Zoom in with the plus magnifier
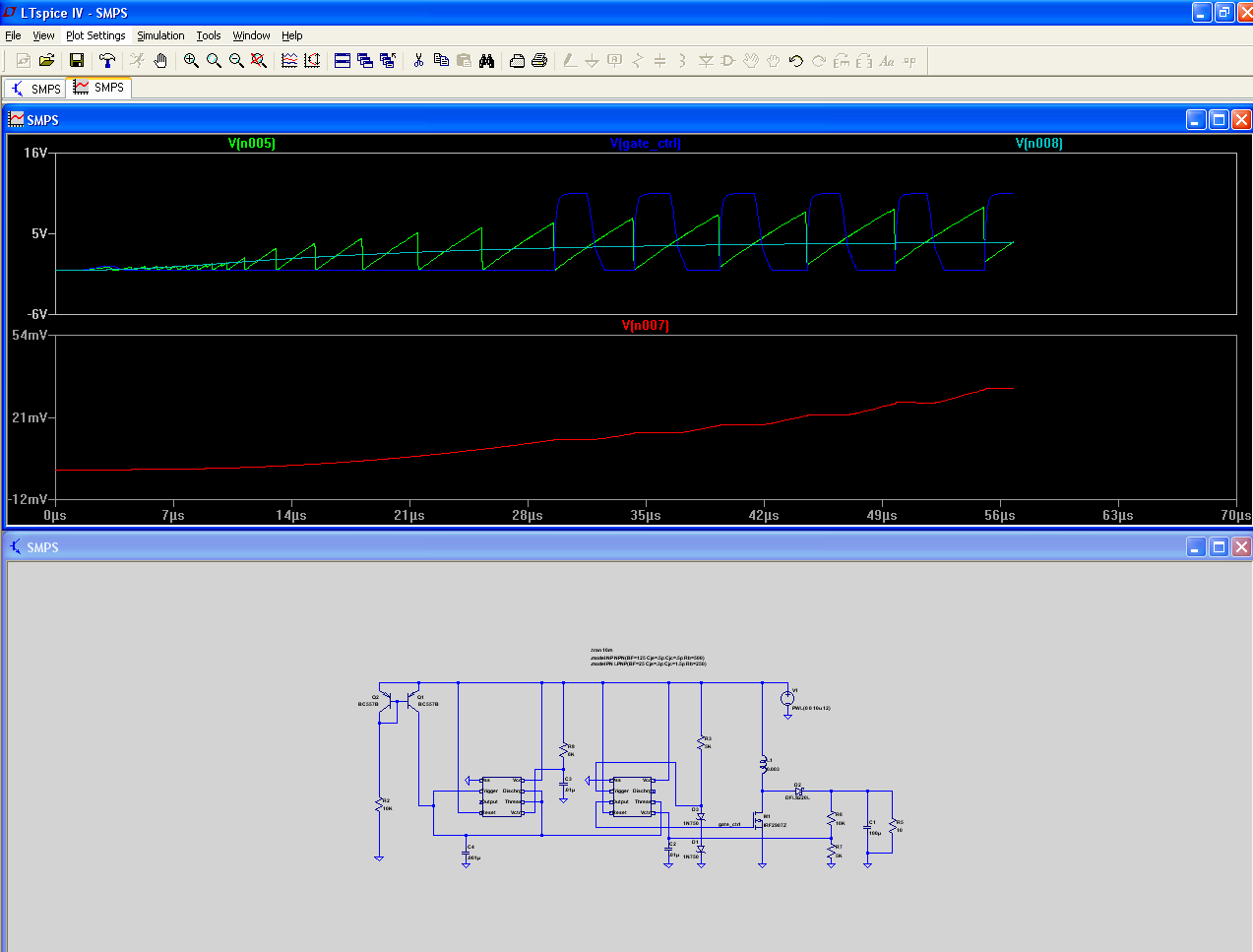The height and width of the screenshot is (952, 1253). point(191,61)
